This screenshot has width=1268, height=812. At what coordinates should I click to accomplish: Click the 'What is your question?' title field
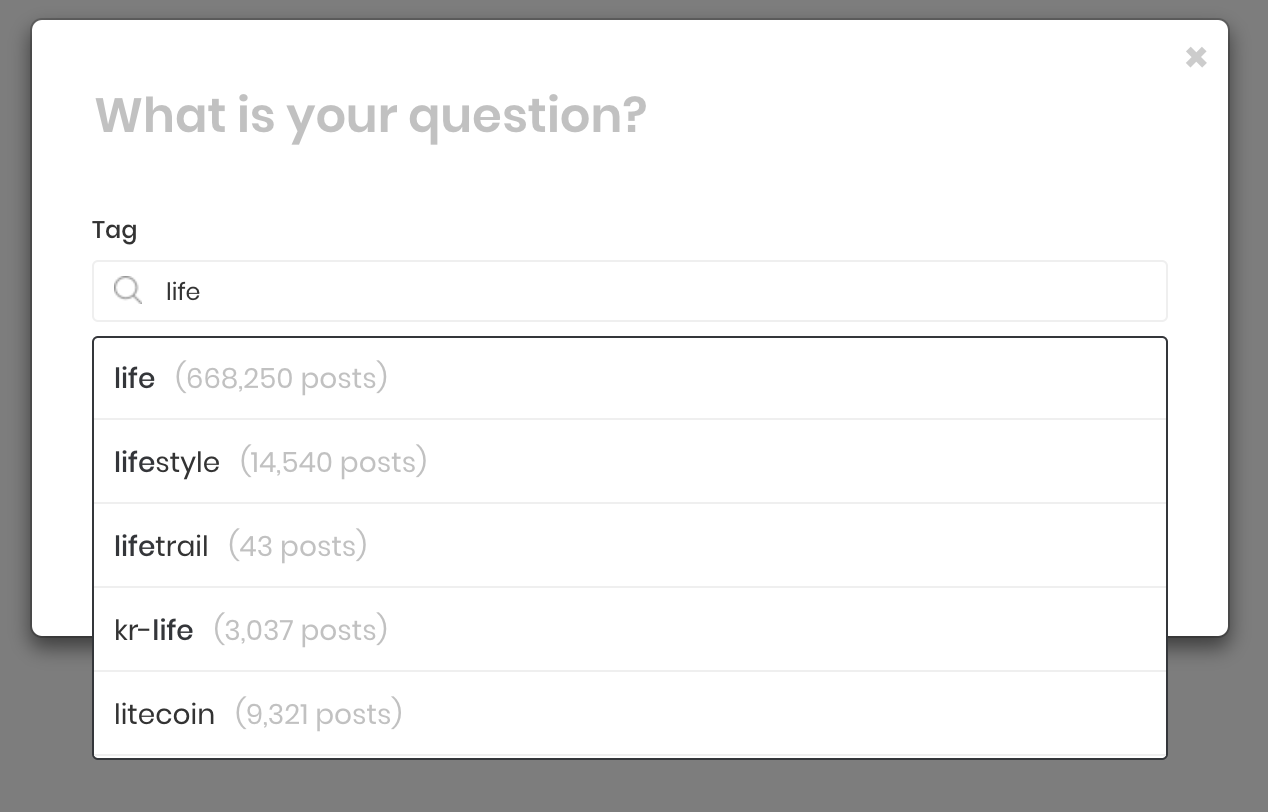371,115
